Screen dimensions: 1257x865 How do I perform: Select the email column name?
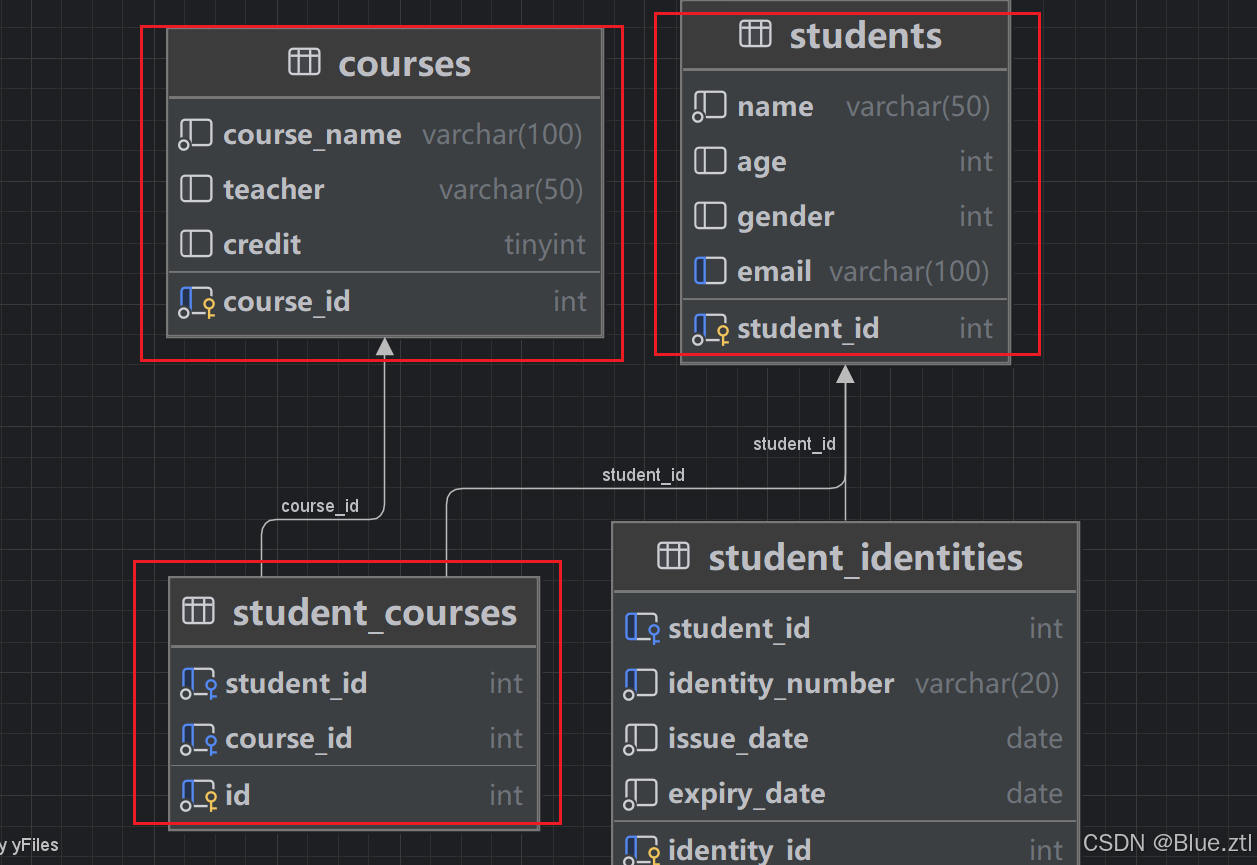[774, 271]
